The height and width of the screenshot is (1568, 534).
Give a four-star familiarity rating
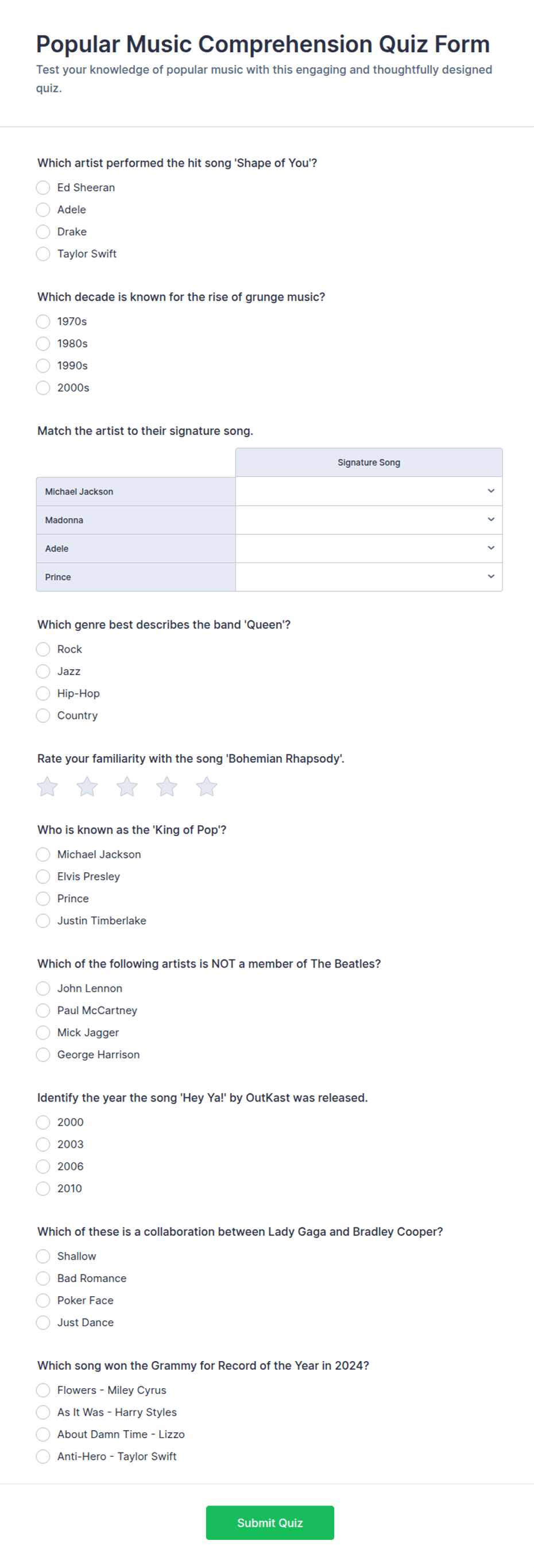pyautogui.click(x=167, y=787)
